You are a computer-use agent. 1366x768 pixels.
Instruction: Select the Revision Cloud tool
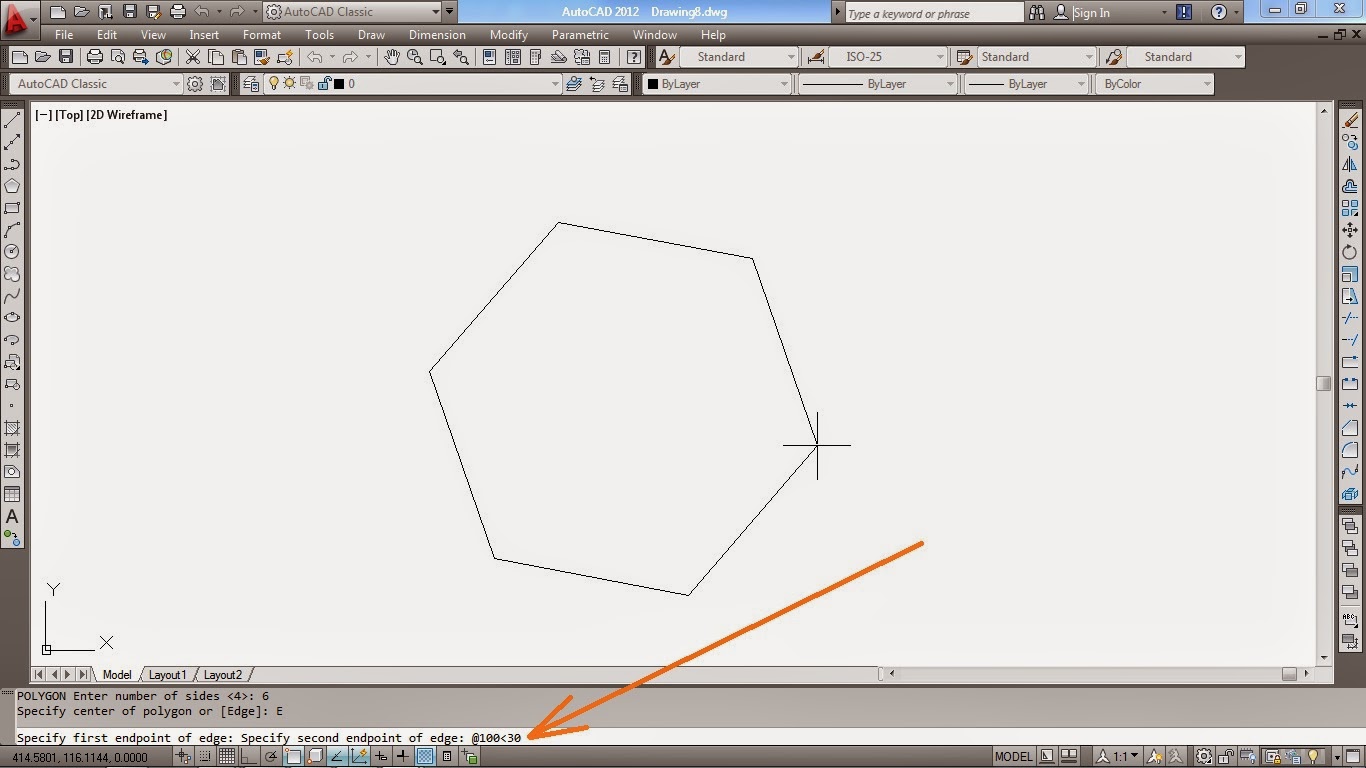click(x=12, y=273)
